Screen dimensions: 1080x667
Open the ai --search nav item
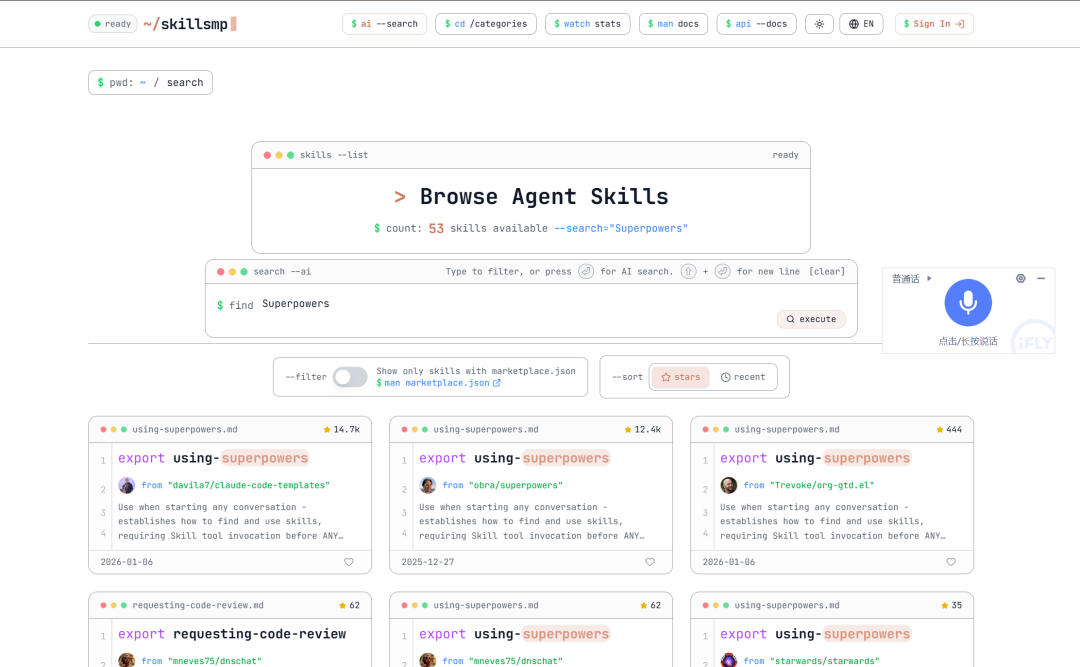(x=384, y=24)
